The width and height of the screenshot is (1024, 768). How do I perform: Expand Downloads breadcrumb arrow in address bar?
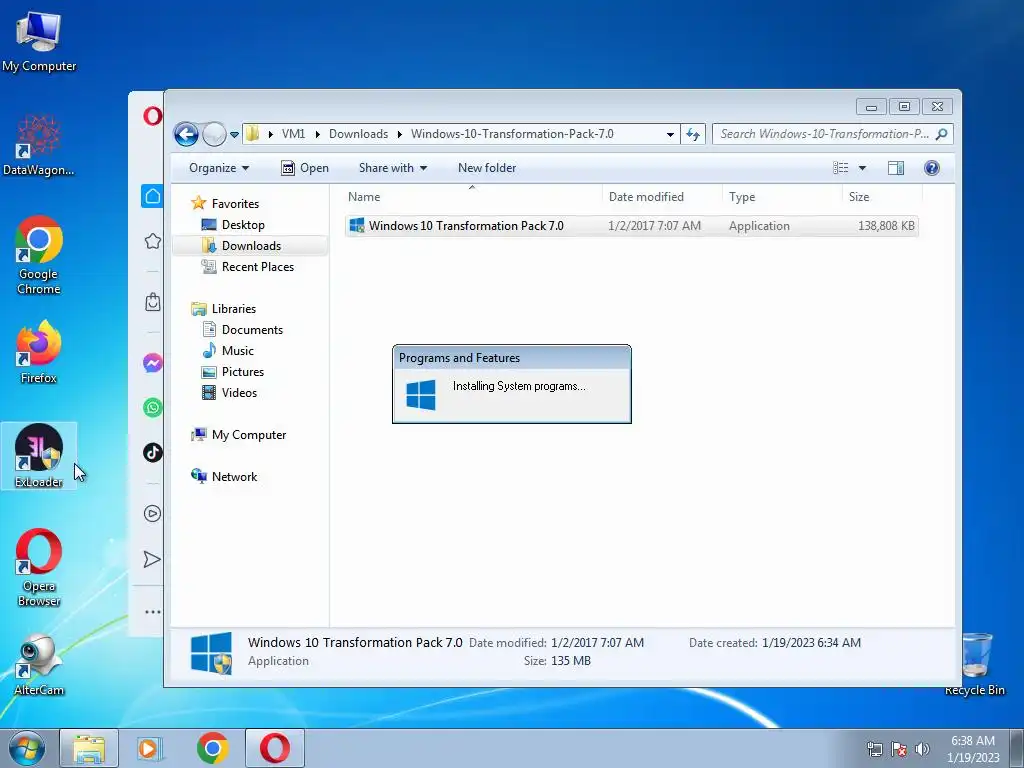coord(399,134)
